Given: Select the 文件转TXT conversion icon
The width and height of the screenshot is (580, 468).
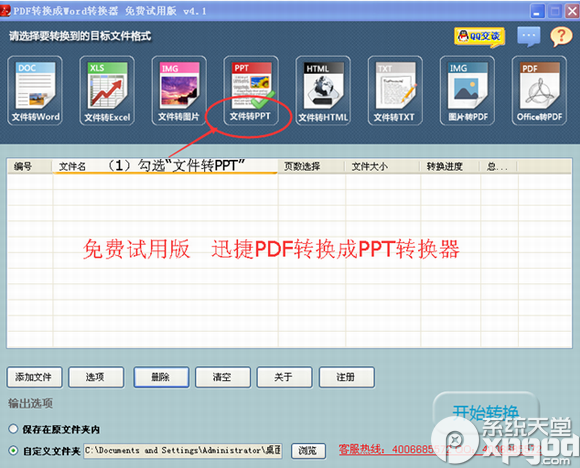Looking at the screenshot, I should coord(395,91).
